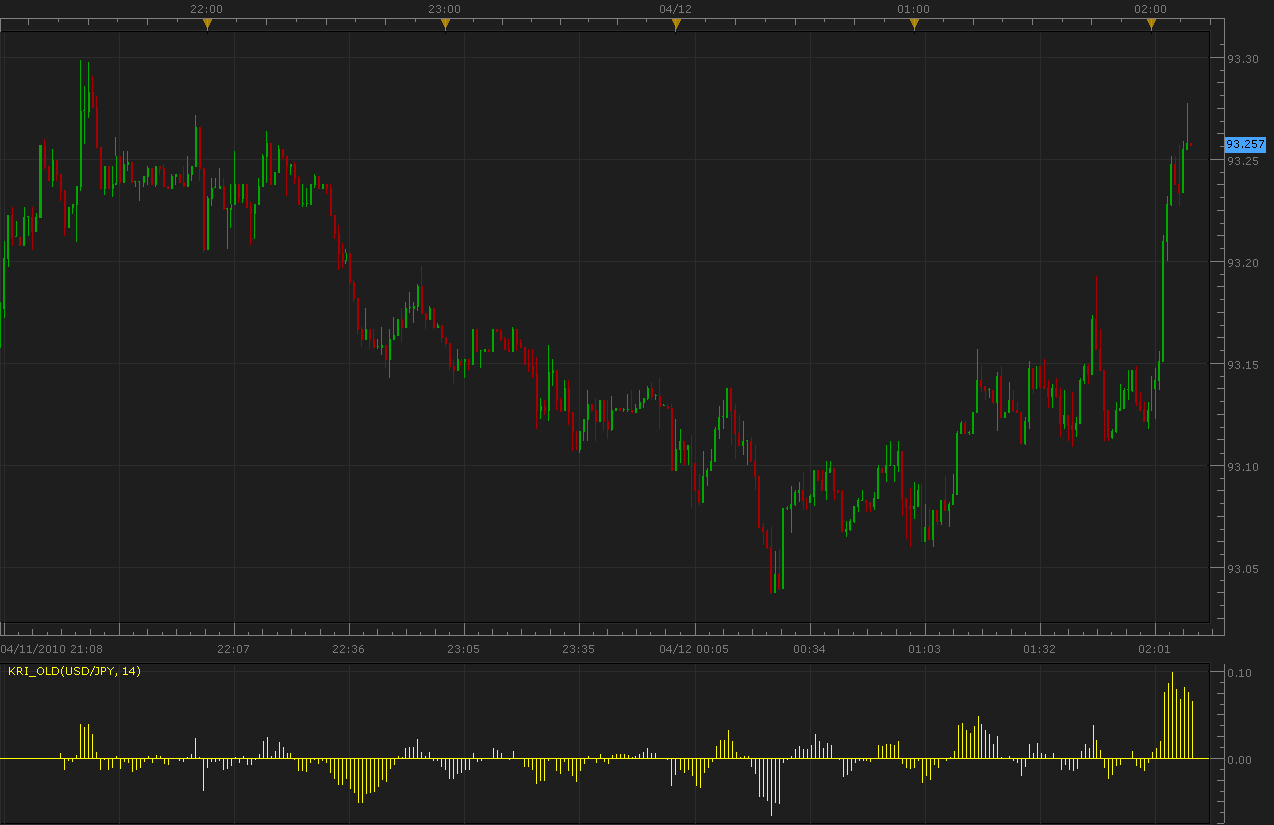Image resolution: width=1274 pixels, height=825 pixels.
Task: Click the 04/12 00:05 time axis label
Action: (694, 649)
